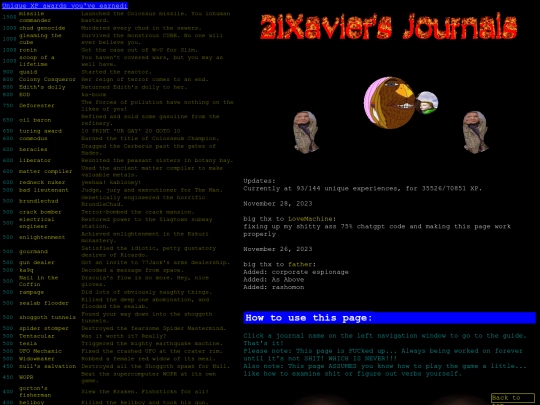Click the 'yeehaa! kablooey!' description

(111, 182)
